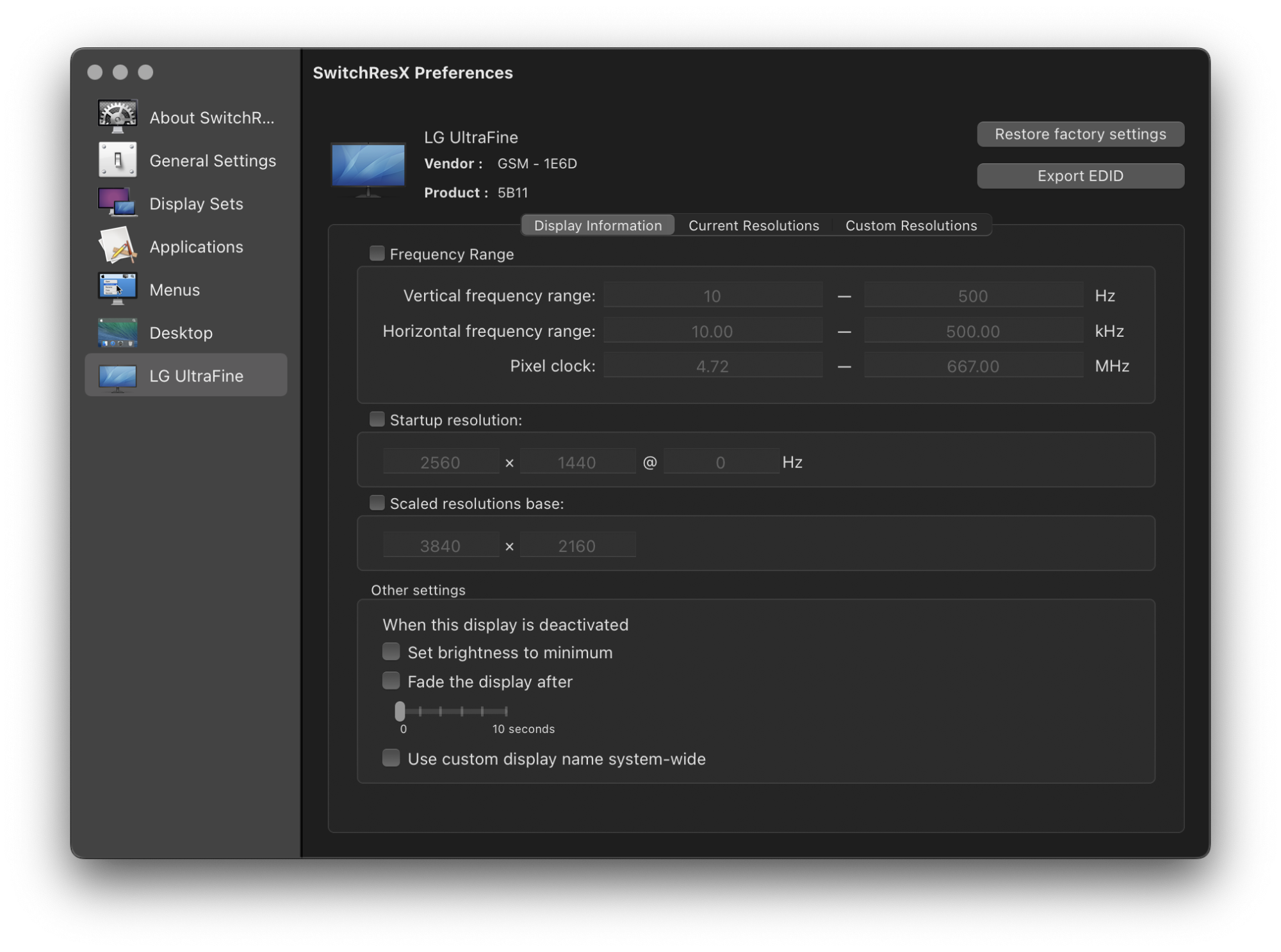
Task: Click the pixel clock minimum field 4.72
Action: 712,366
